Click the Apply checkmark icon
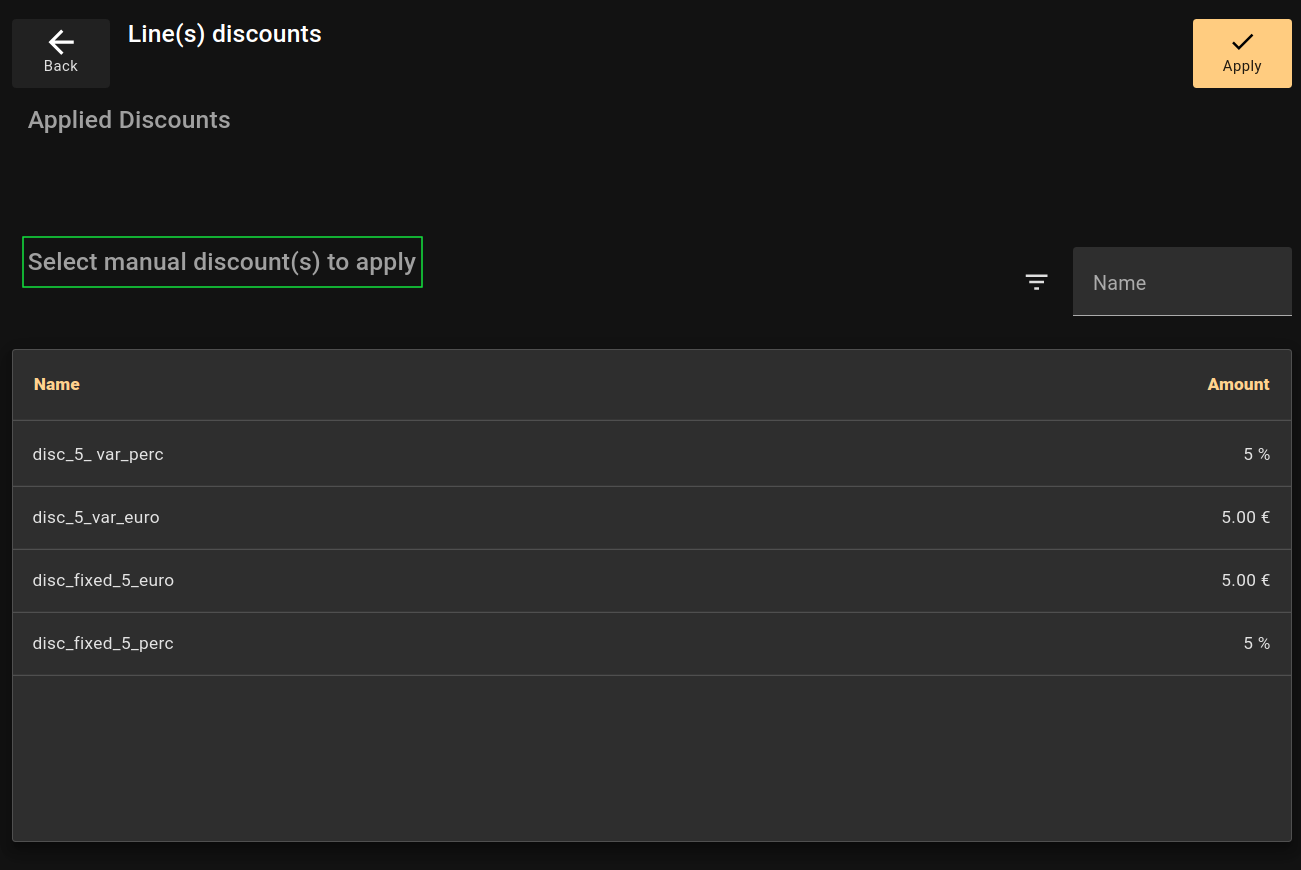 pos(1242,41)
